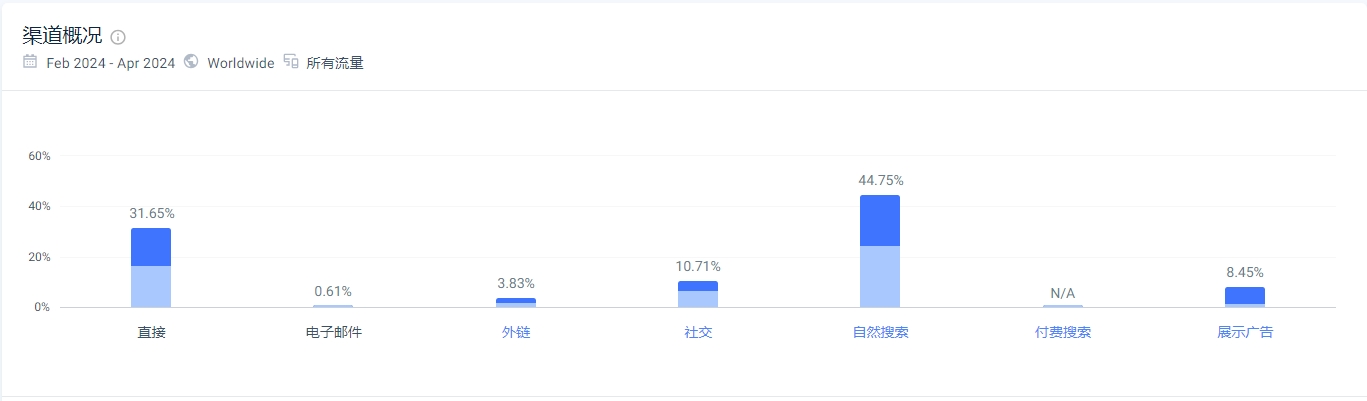
Task: Open the 自然搜索 channel link
Action: coord(880,332)
